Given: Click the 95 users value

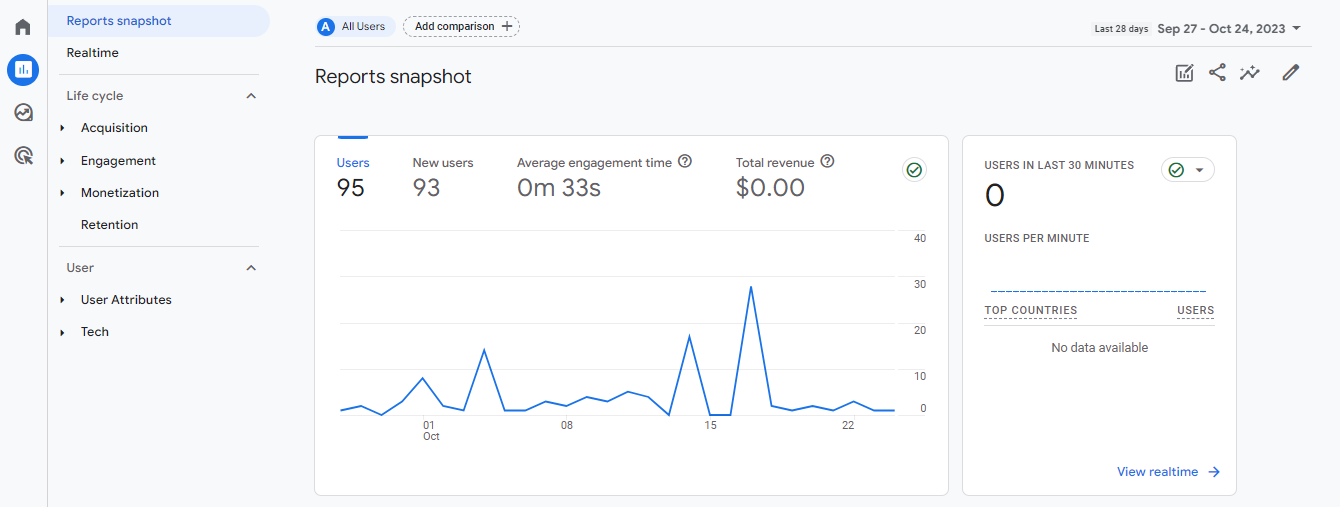Looking at the screenshot, I should click(x=351, y=188).
